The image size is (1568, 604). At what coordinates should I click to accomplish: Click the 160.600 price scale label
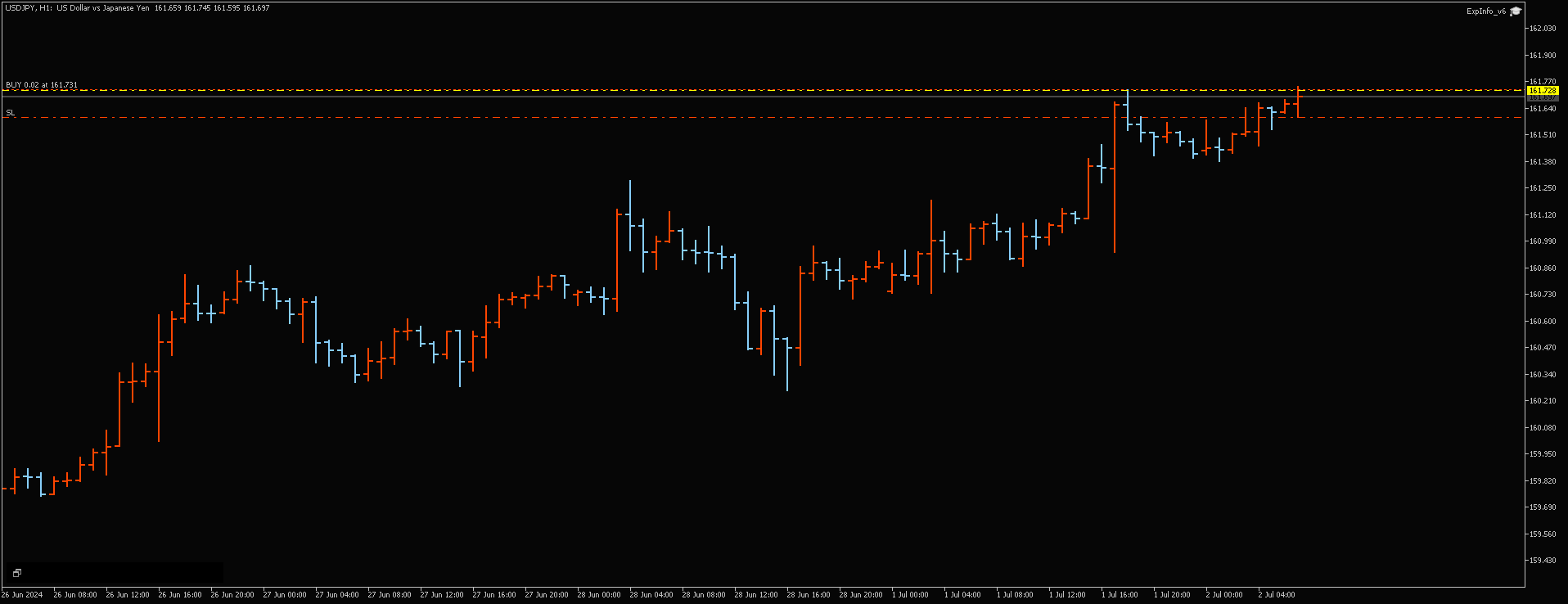tap(1543, 322)
